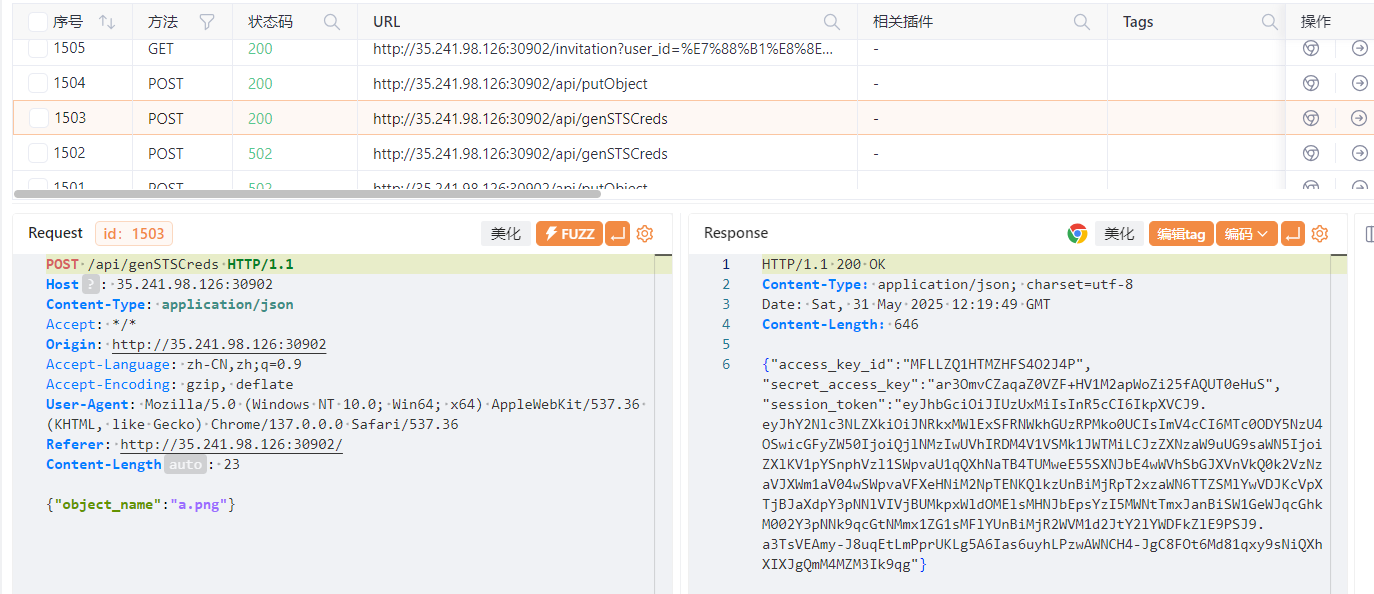Select the row 1504 putObject request
The image size is (1374, 594).
tap(510, 84)
